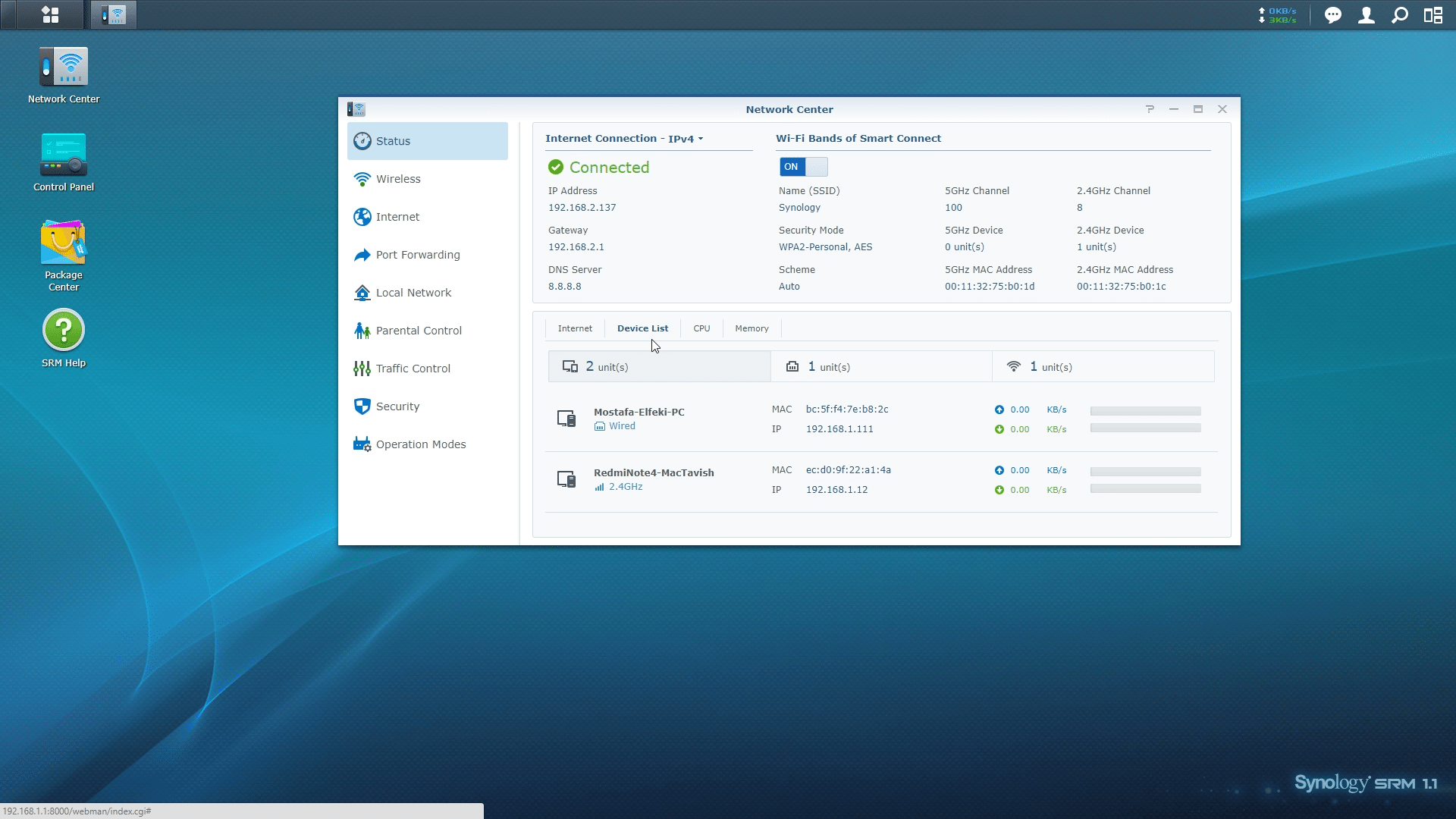Viewport: 1456px width, 819px height.
Task: Open notifications speech bubble icon
Action: [x=1332, y=15]
